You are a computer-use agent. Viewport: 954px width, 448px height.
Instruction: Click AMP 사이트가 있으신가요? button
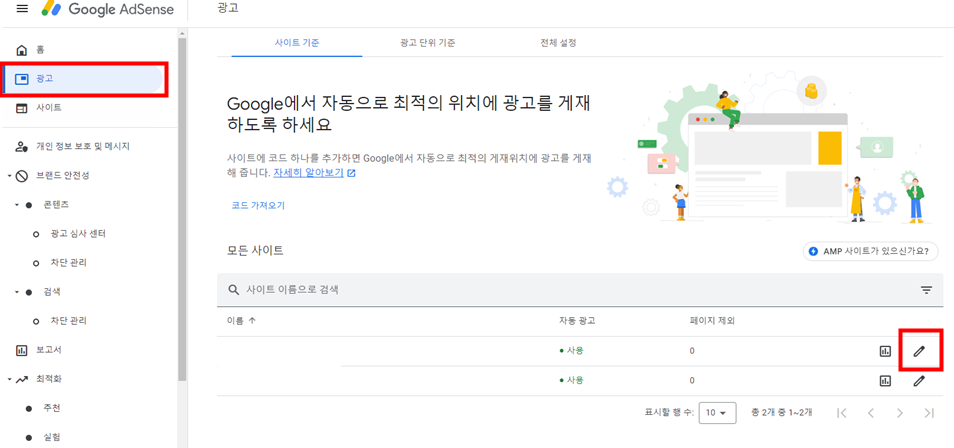[x=871, y=251]
